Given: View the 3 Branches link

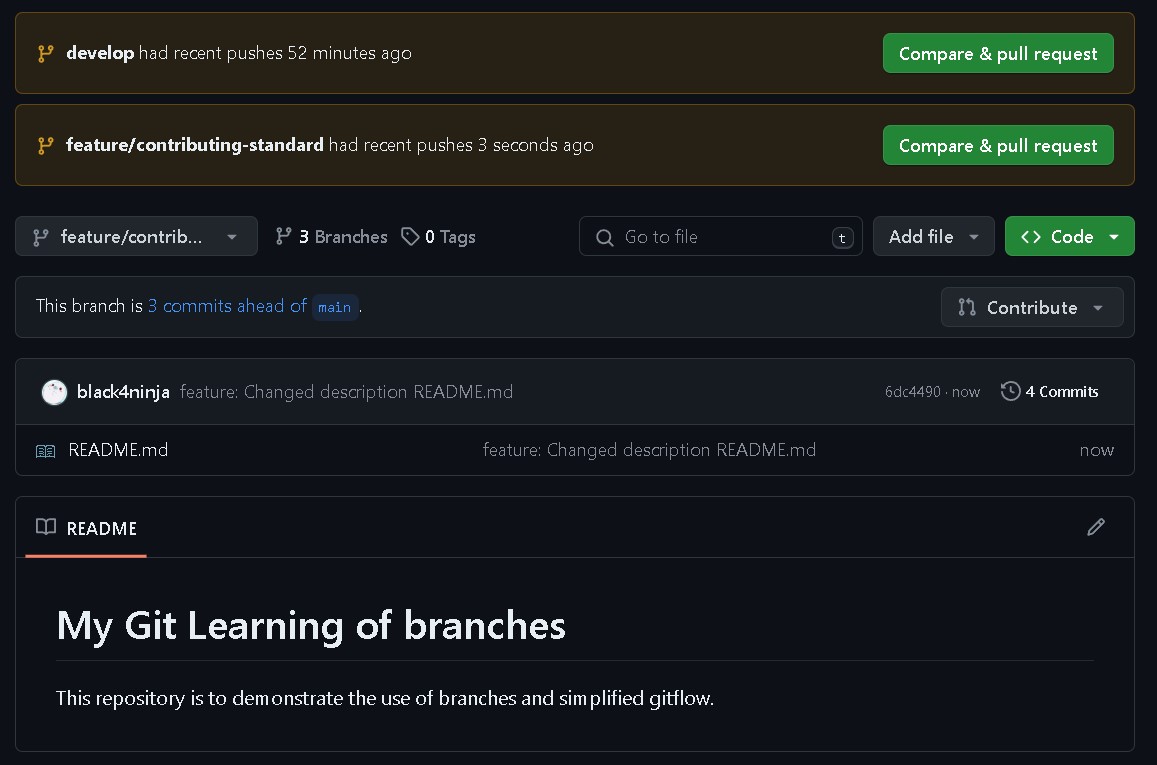Looking at the screenshot, I should tap(331, 237).
